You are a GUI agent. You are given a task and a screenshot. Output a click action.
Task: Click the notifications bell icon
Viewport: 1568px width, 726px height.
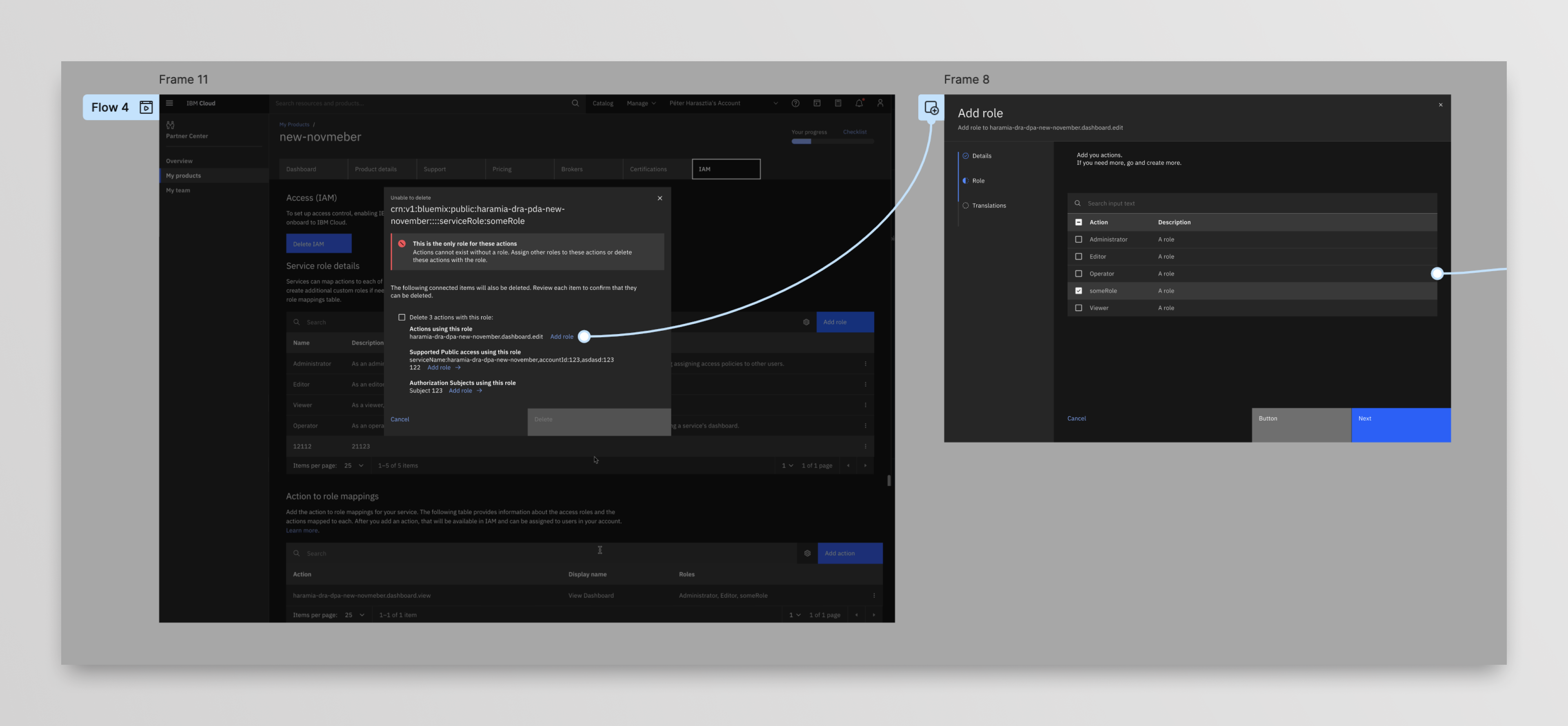click(x=859, y=103)
